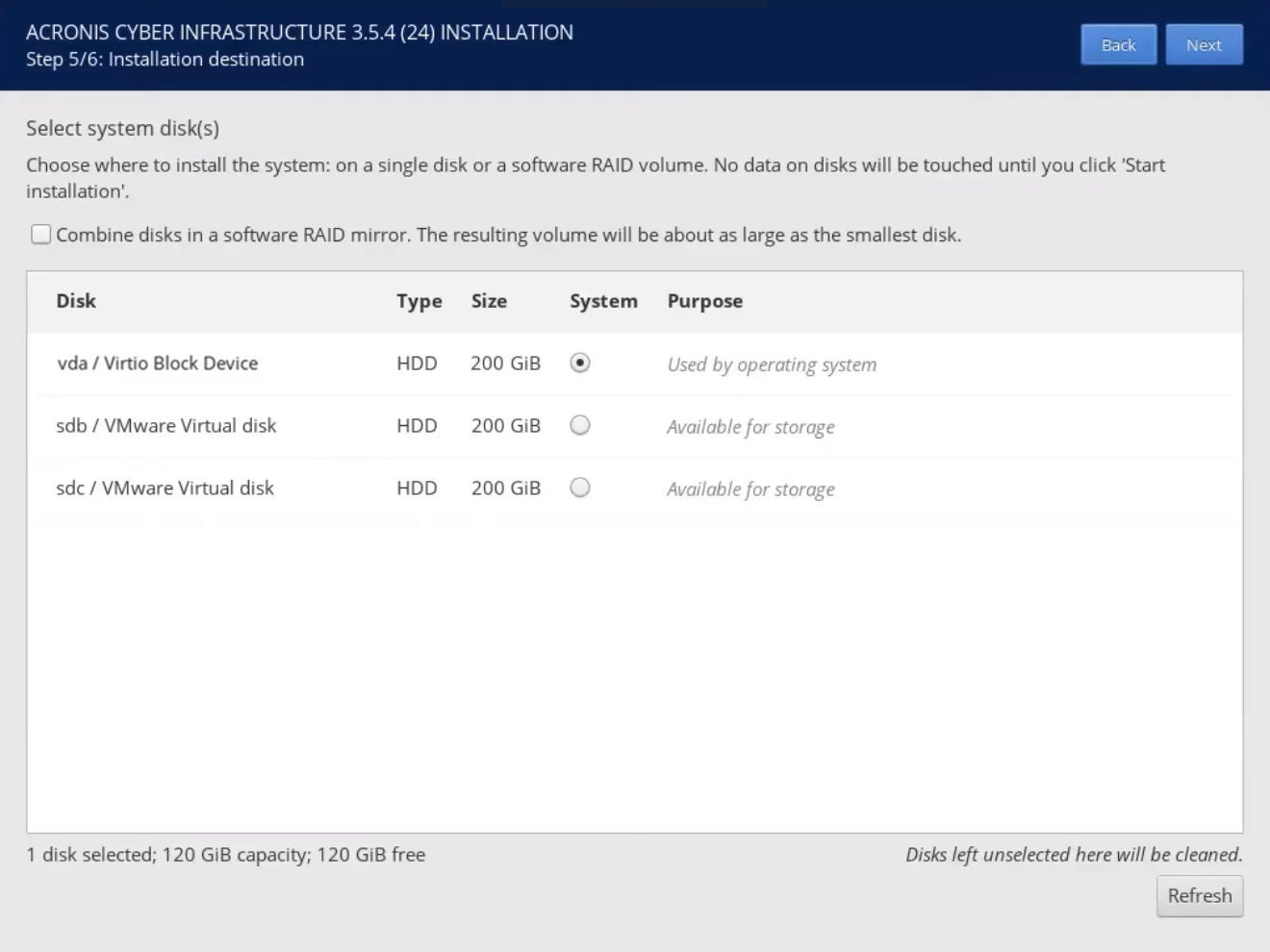Click the Type column header
Image resolution: width=1270 pixels, height=952 pixels.
tap(419, 301)
